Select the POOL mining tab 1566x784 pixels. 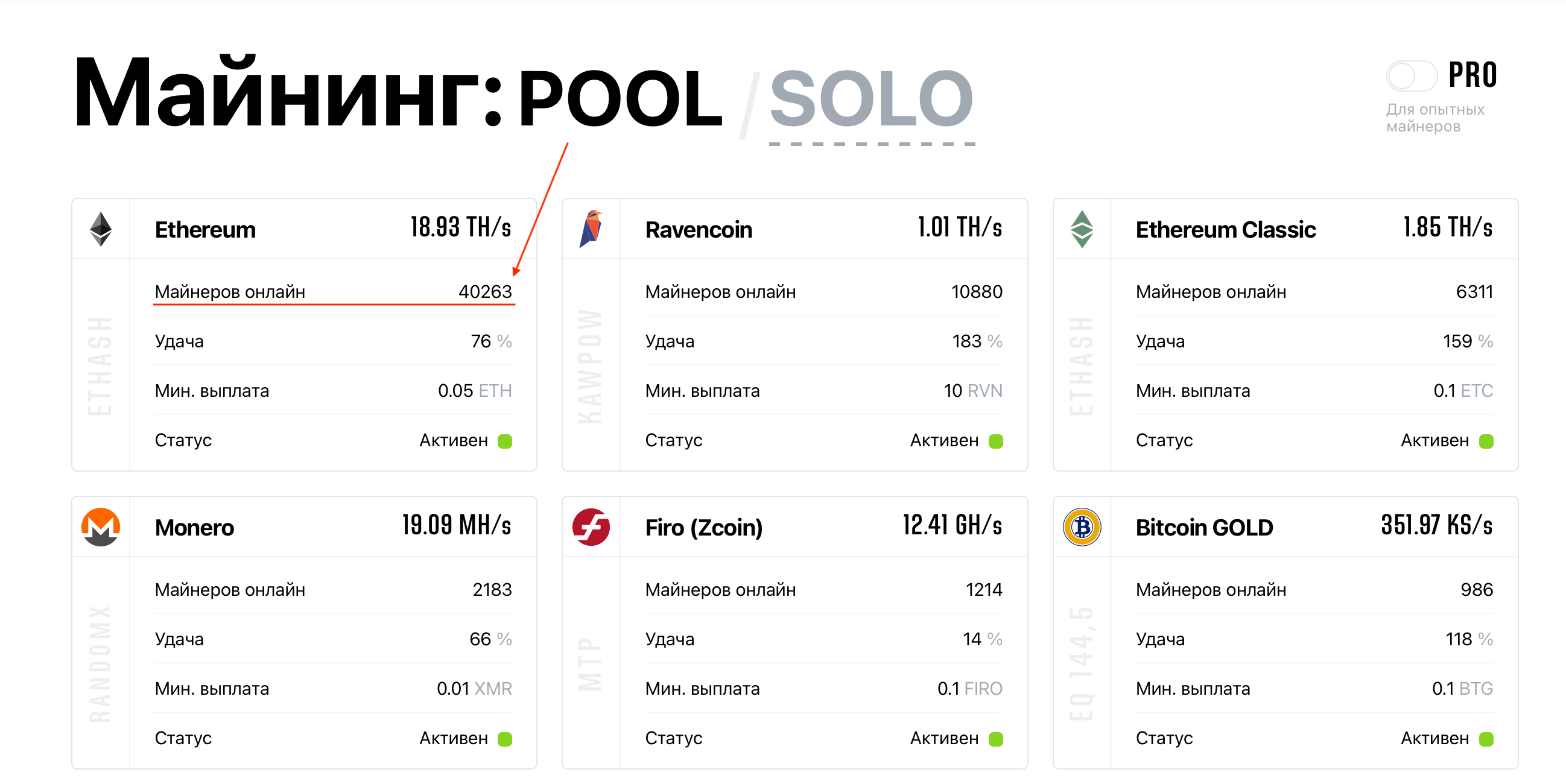pyautogui.click(x=620, y=98)
